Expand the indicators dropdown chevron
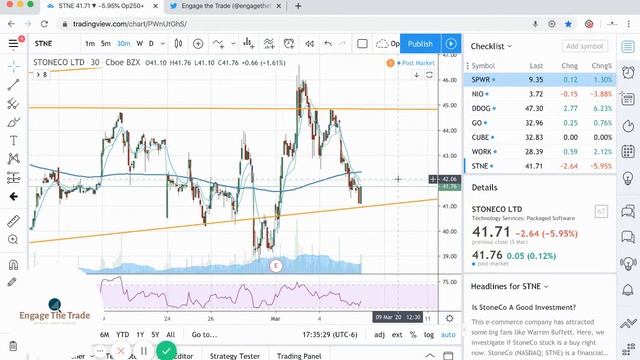 pyautogui.click(x=233, y=43)
